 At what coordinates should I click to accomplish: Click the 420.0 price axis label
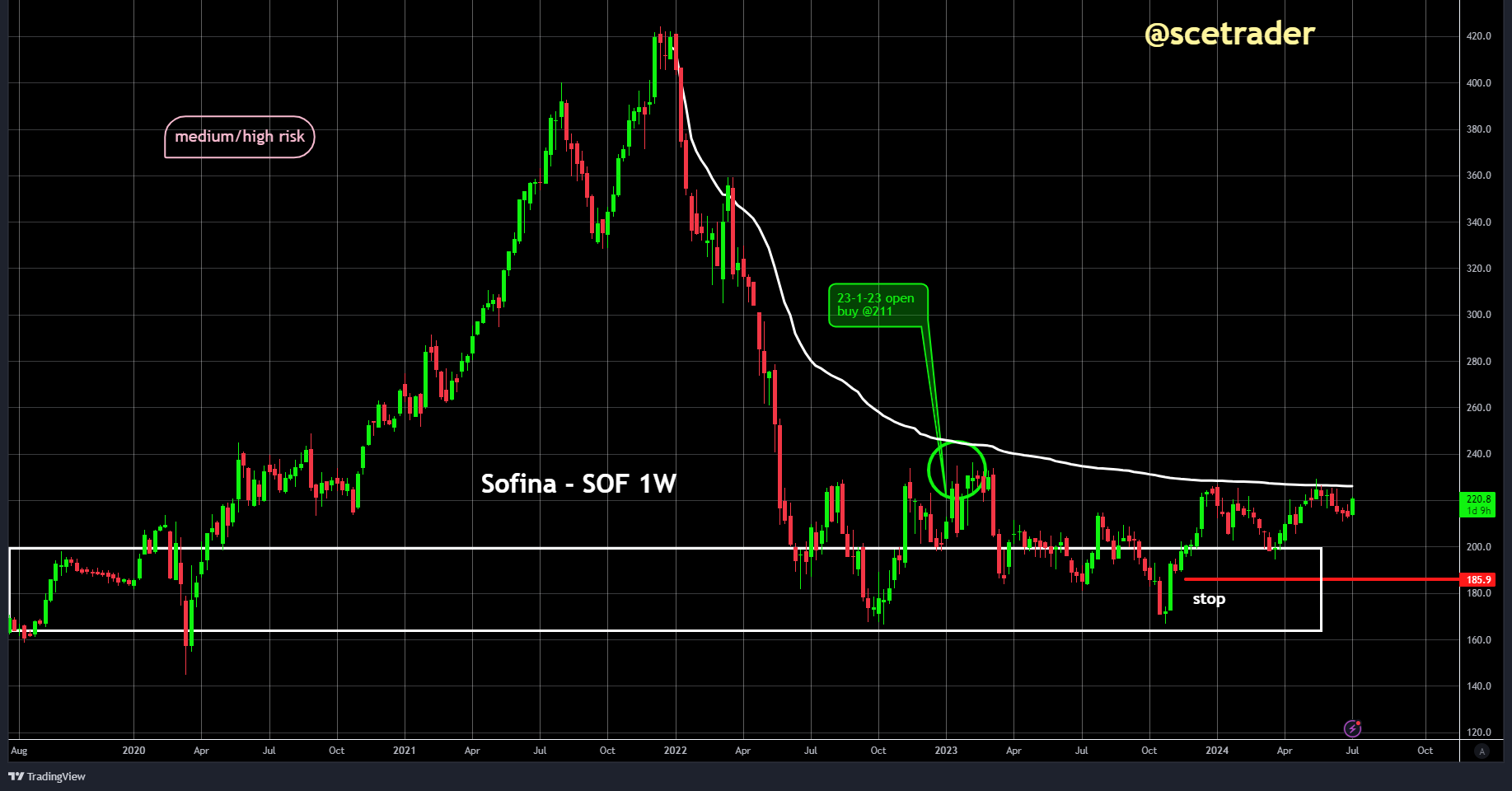(x=1478, y=36)
